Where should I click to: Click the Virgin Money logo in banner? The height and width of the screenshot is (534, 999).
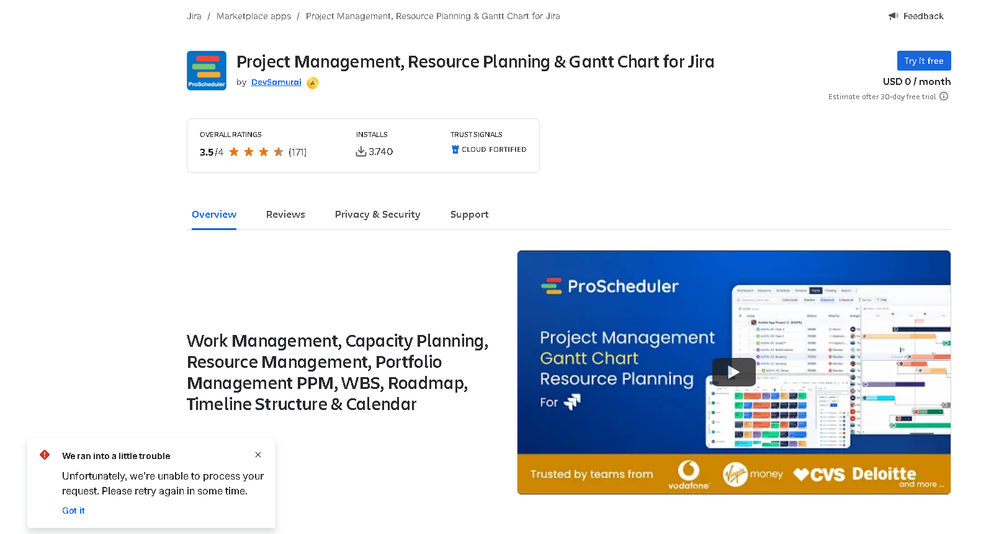click(x=752, y=474)
